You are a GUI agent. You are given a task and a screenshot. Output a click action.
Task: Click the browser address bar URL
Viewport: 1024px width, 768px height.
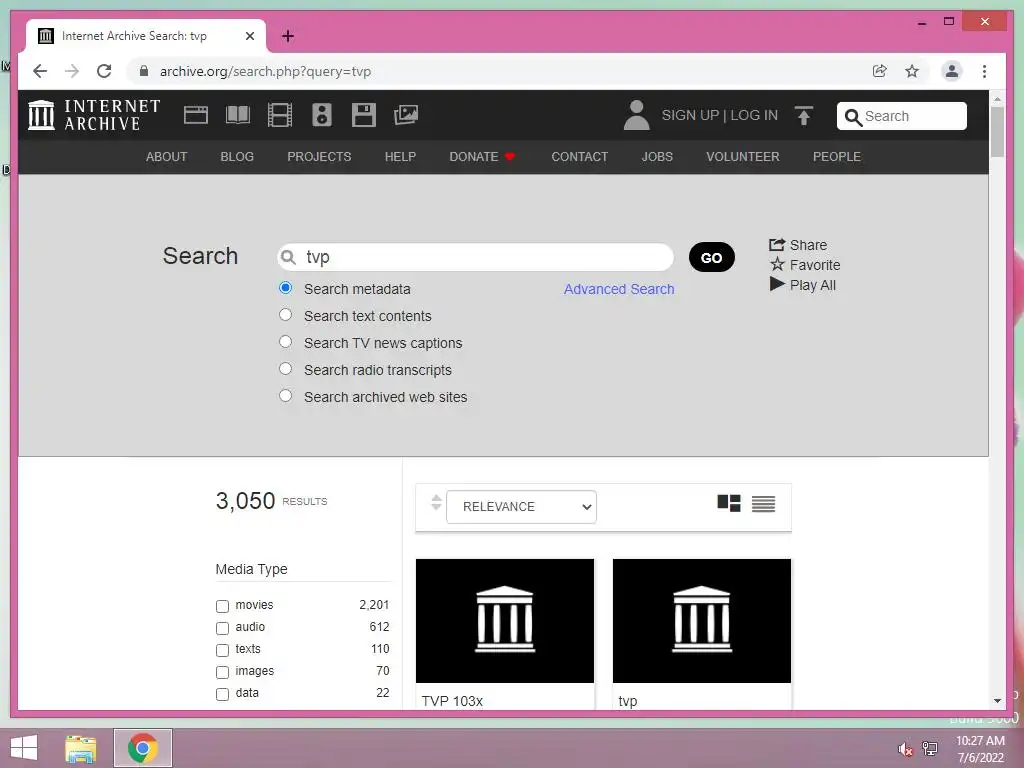[265, 71]
